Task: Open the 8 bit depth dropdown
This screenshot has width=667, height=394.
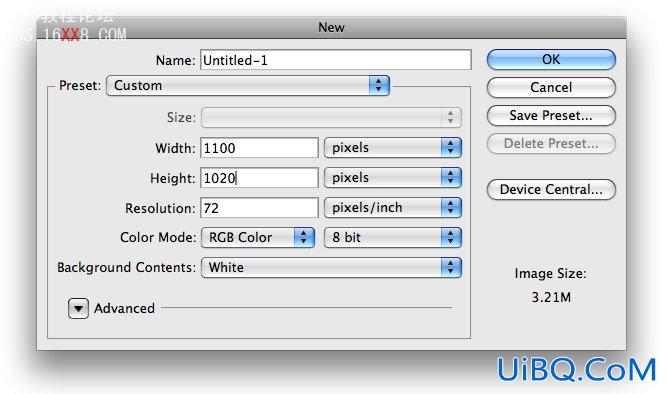Action: (x=393, y=237)
